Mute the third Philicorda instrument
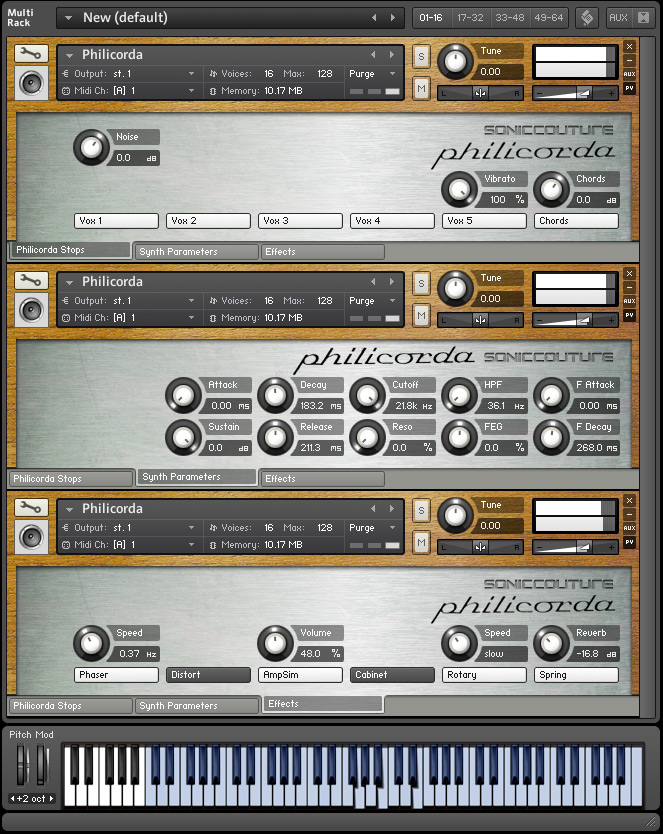This screenshot has height=834, width=663. (421, 543)
